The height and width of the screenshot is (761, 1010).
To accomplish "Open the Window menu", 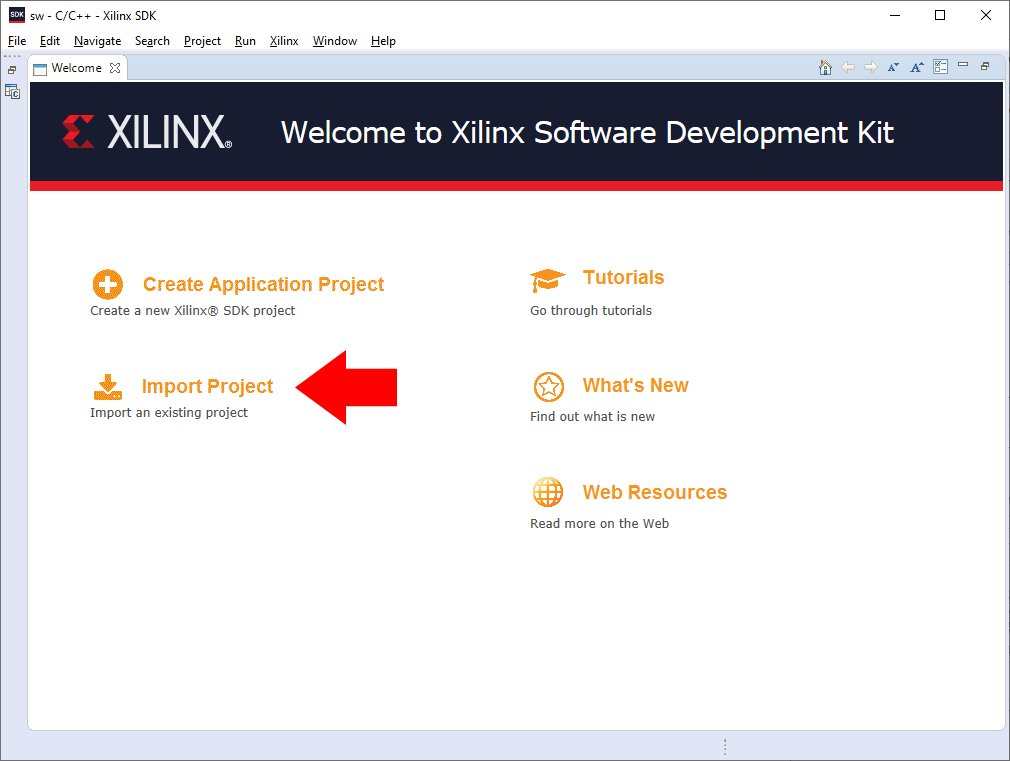I will [x=334, y=41].
